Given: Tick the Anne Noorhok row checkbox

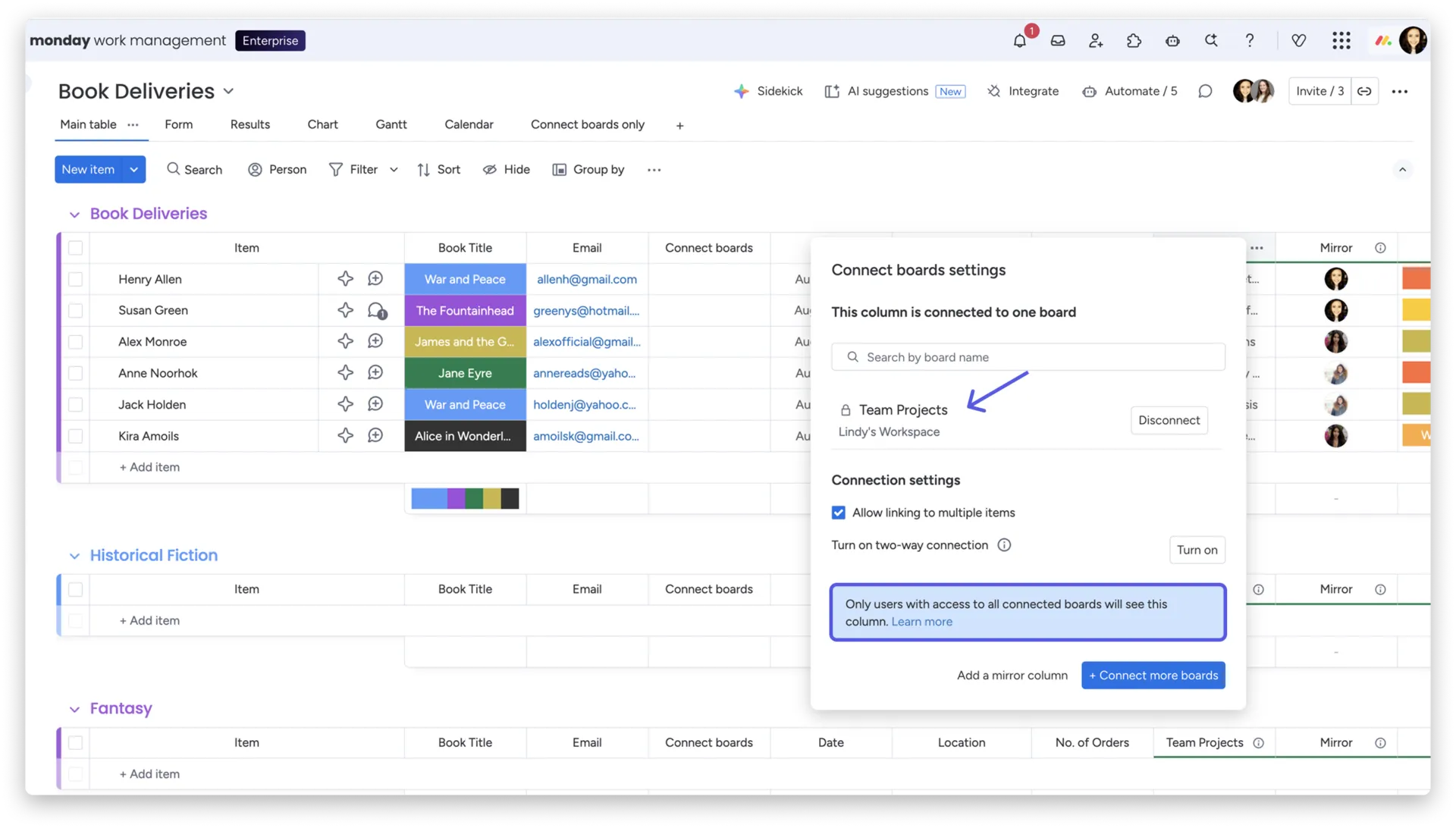Looking at the screenshot, I should pyautogui.click(x=75, y=373).
